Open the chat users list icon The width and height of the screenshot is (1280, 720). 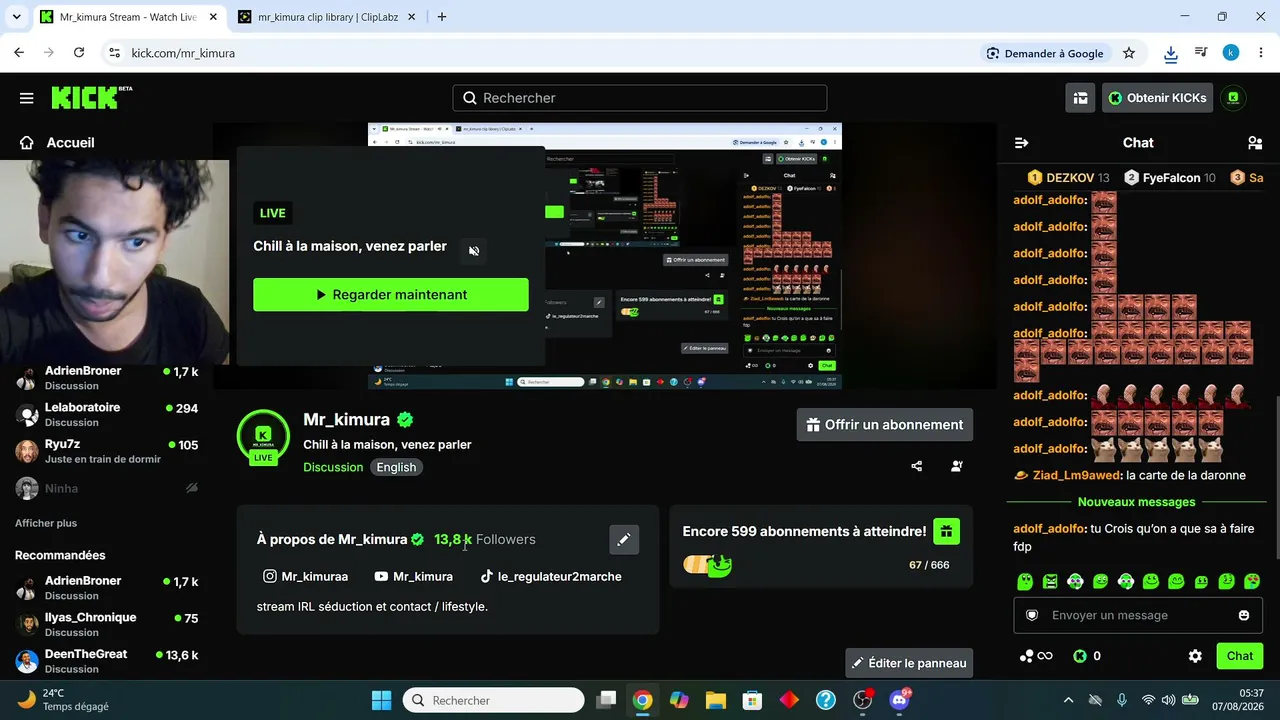pyautogui.click(x=1255, y=143)
